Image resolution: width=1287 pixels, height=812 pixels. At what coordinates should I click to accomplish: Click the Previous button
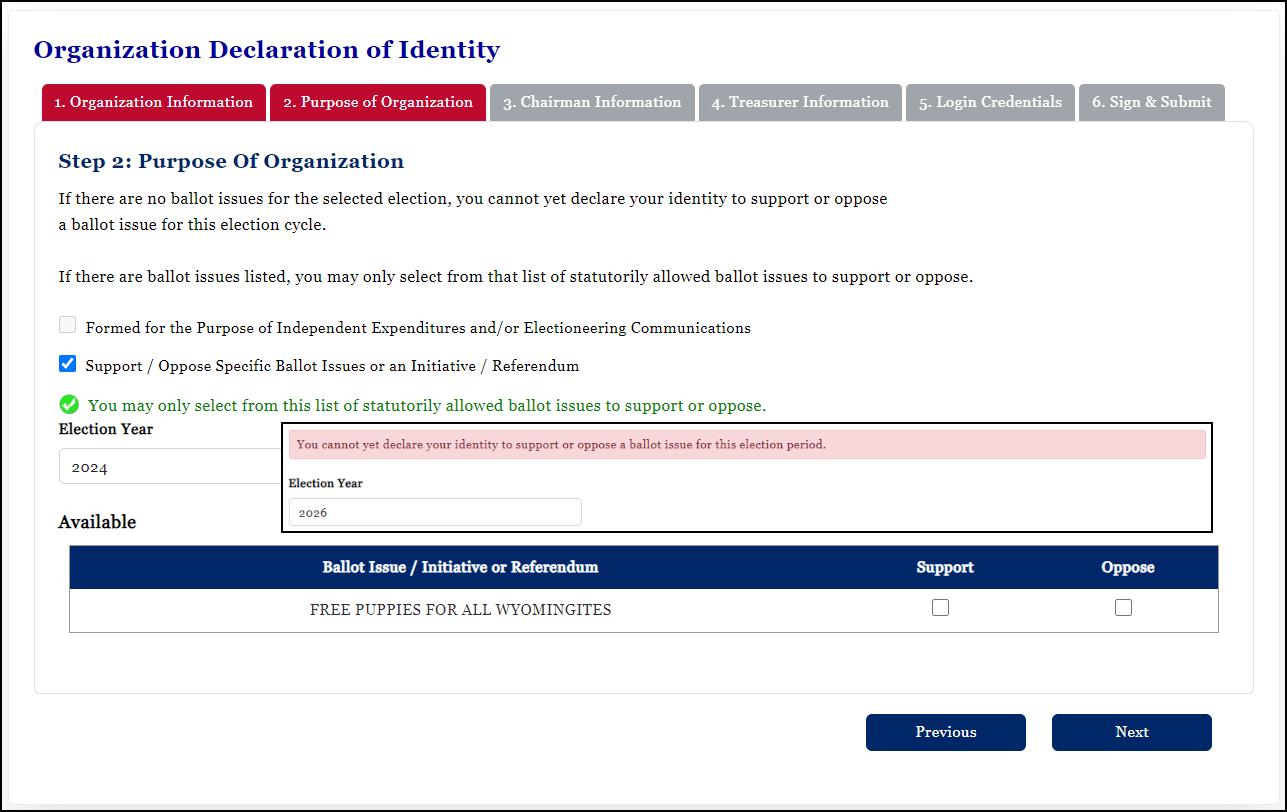click(x=945, y=732)
